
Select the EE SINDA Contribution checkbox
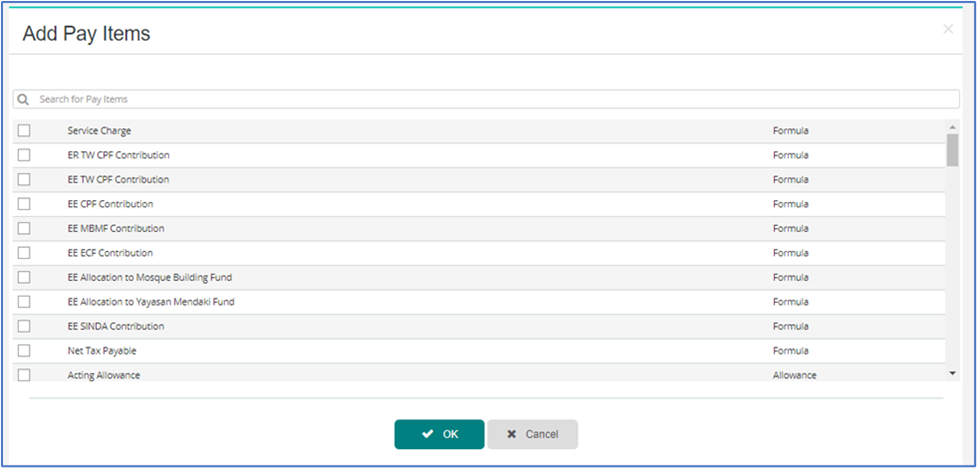coord(24,326)
